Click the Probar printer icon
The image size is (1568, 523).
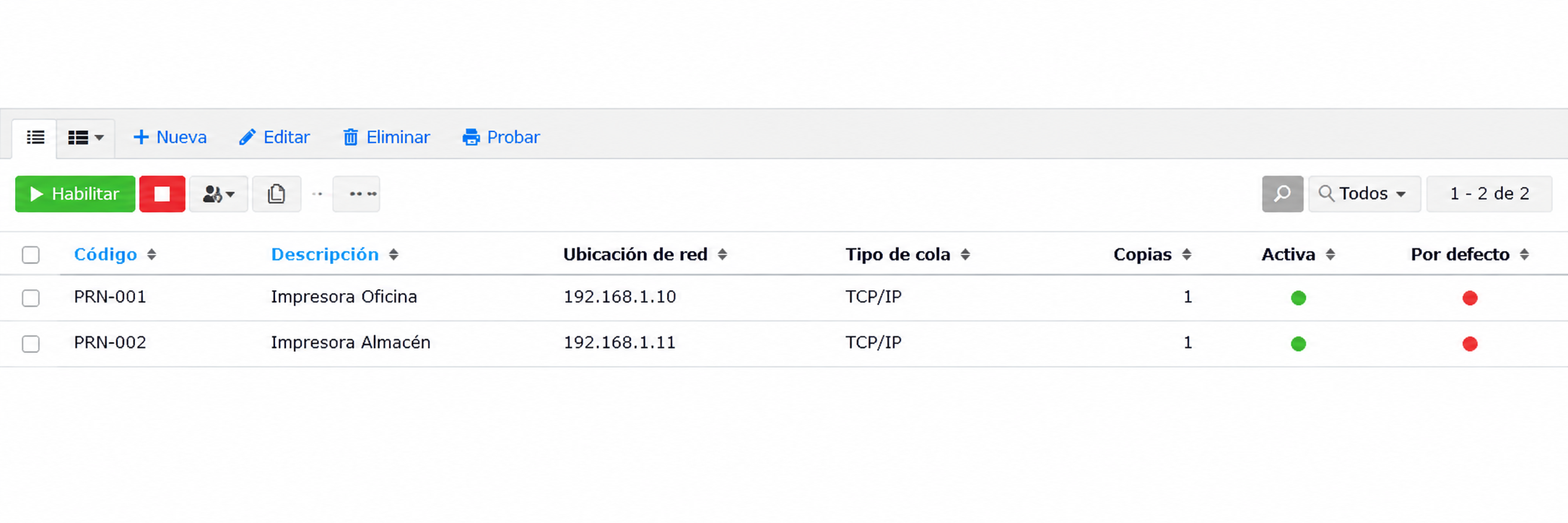click(471, 137)
